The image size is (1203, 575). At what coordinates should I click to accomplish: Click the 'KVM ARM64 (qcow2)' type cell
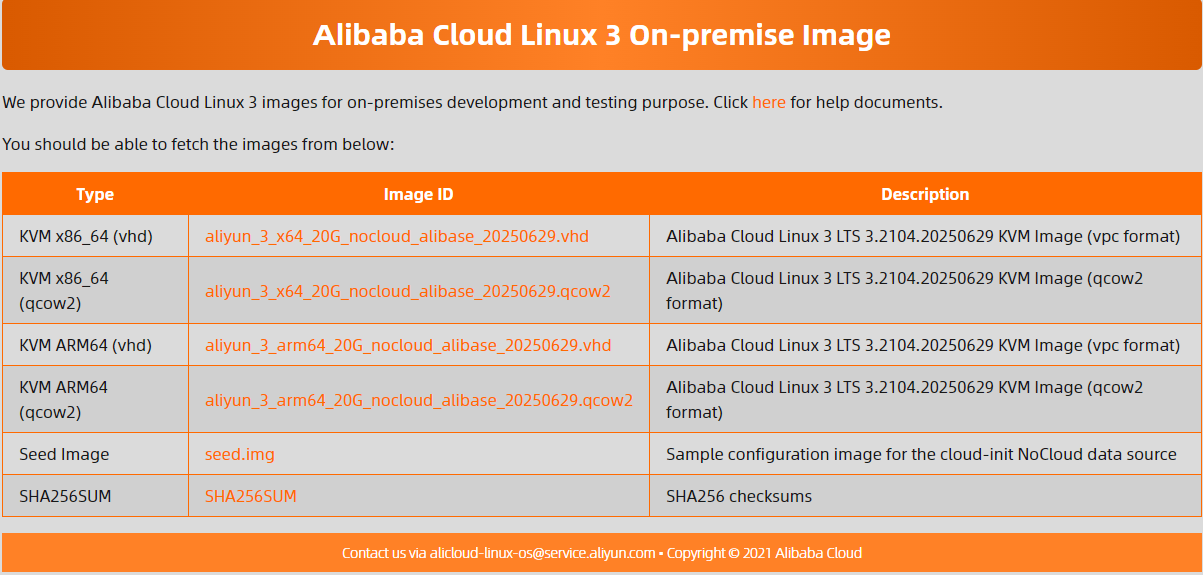point(63,399)
